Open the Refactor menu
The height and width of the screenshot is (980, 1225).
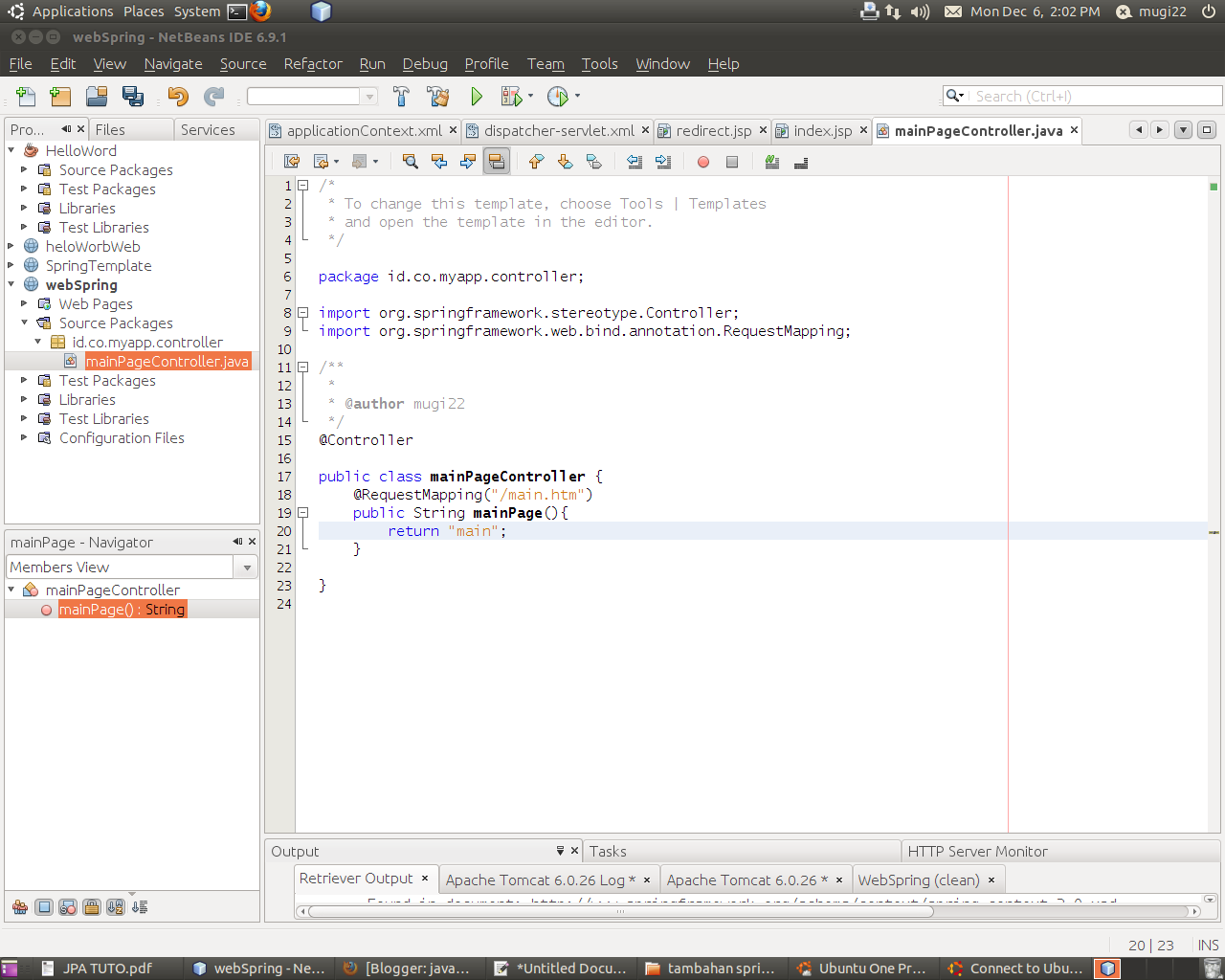point(313,64)
